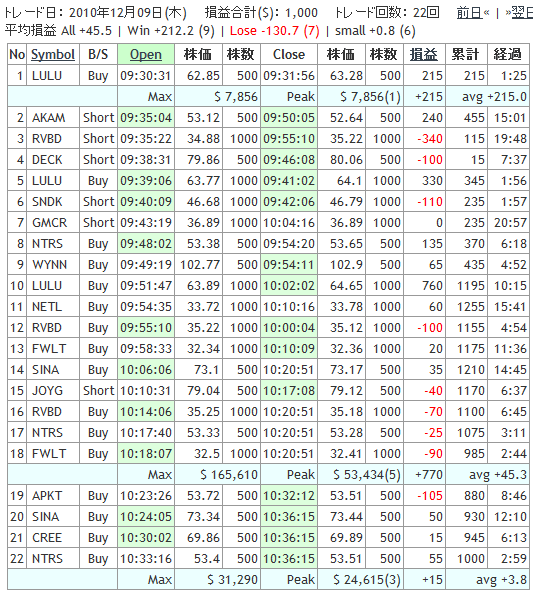
Task: Click the avg +45.3 summary
Action: 498,475
